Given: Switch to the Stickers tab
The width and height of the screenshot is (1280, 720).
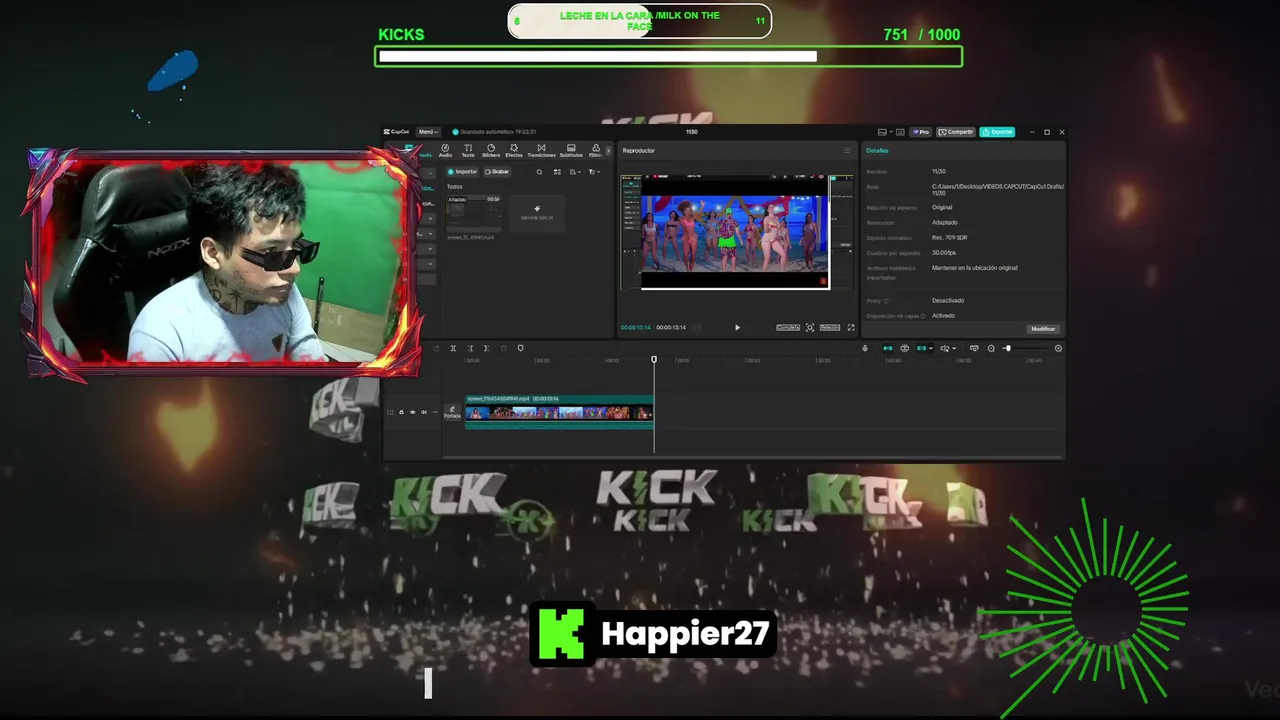Looking at the screenshot, I should [491, 151].
